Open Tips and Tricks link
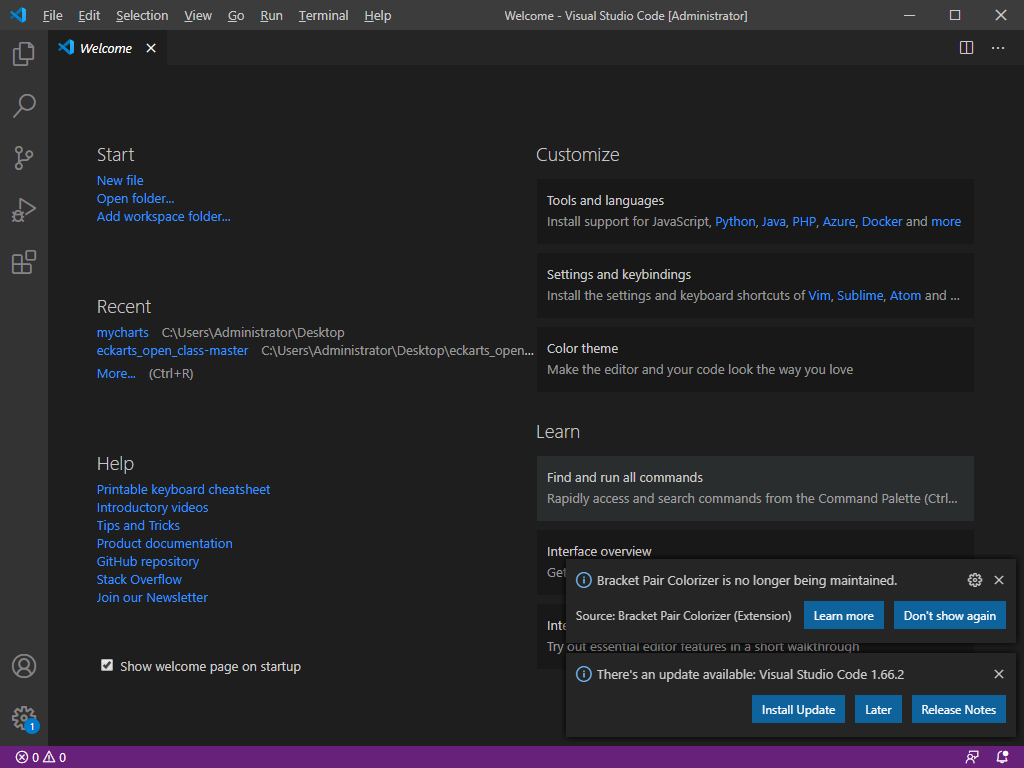Image resolution: width=1024 pixels, height=768 pixels. click(138, 525)
